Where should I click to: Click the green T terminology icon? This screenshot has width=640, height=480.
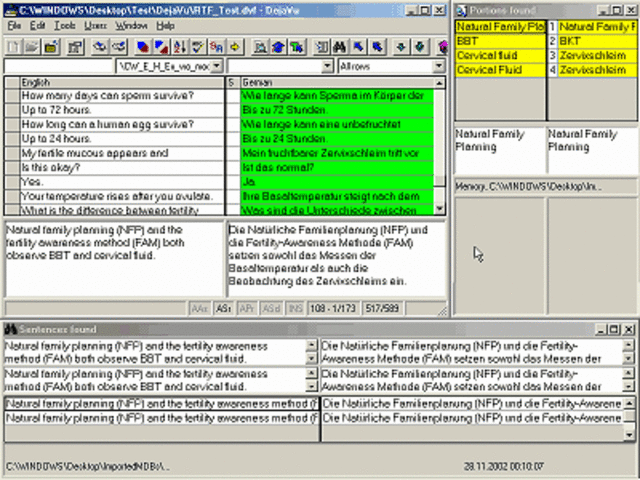pyautogui.click(x=297, y=47)
